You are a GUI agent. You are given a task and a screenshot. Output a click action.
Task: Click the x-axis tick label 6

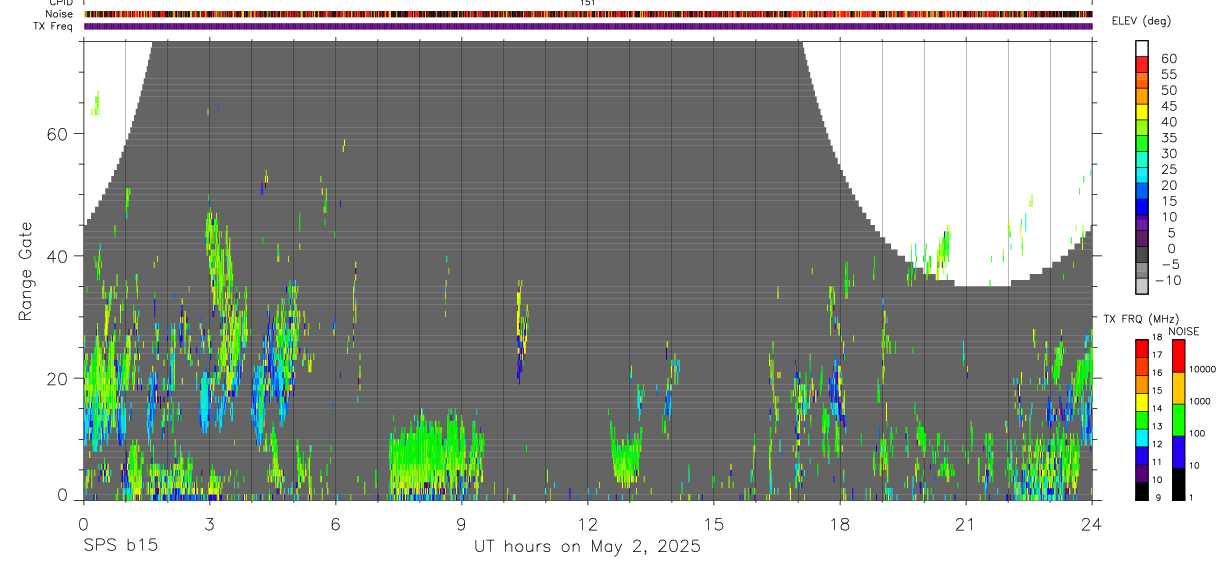pos(335,524)
